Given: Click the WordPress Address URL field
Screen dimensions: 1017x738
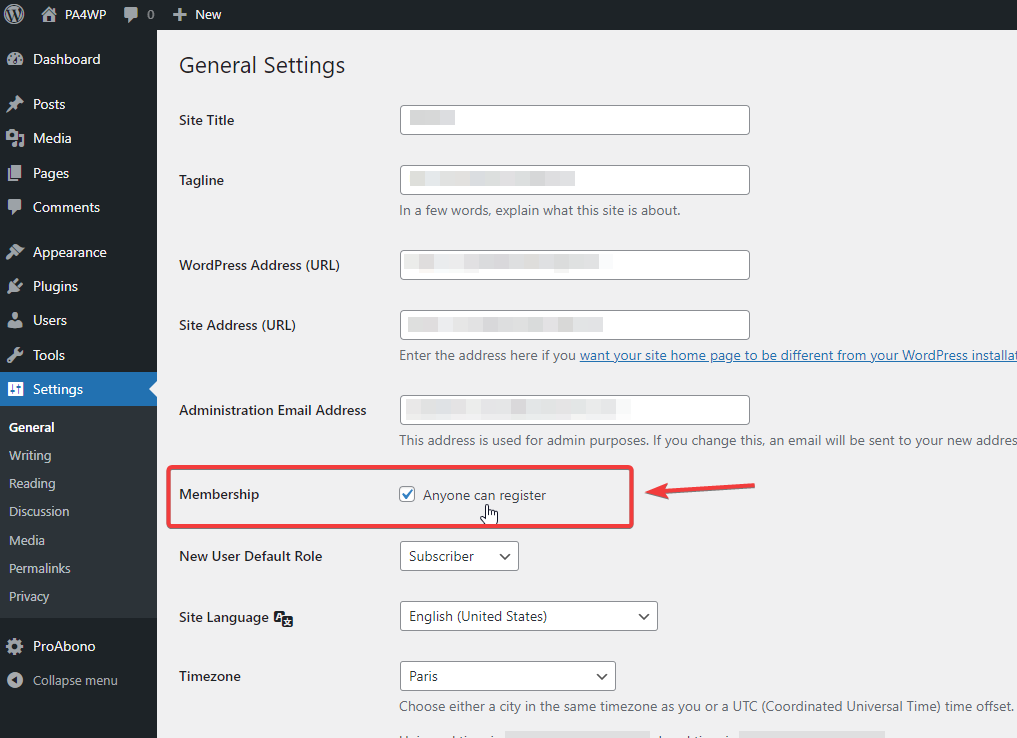Looking at the screenshot, I should coord(575,265).
